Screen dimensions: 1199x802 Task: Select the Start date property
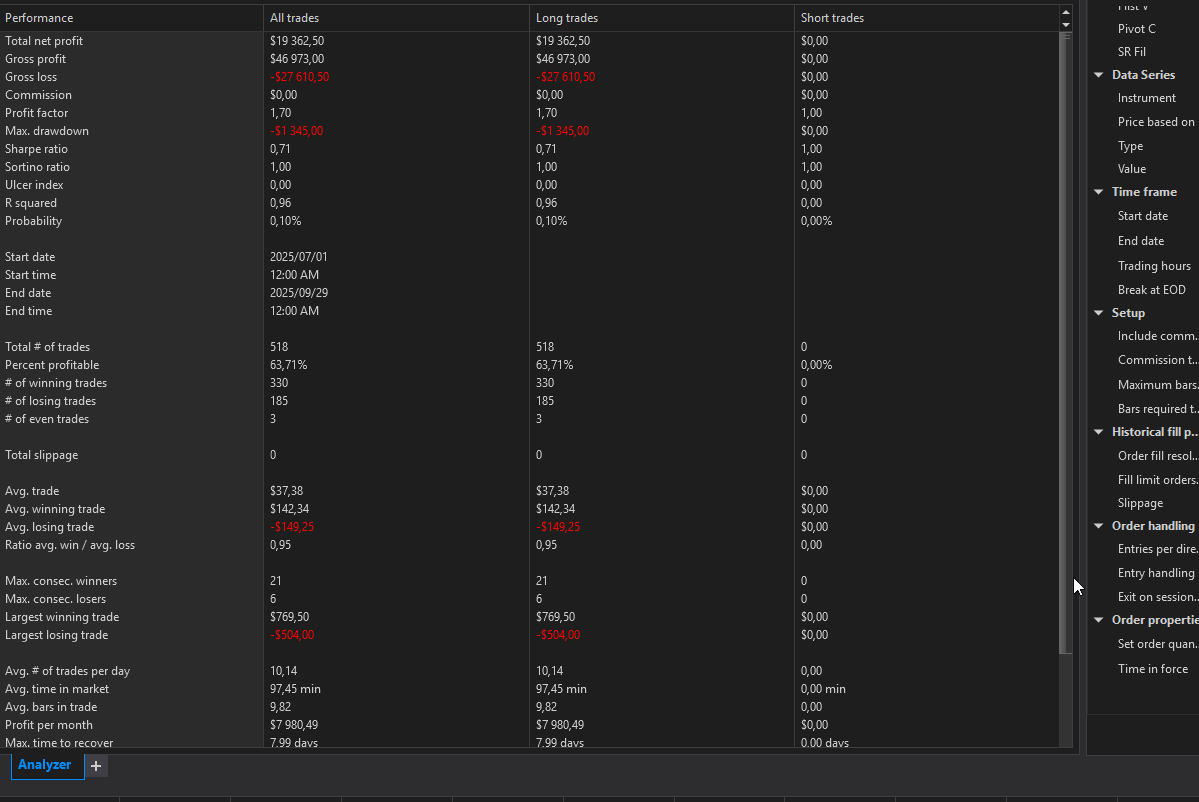point(1142,216)
